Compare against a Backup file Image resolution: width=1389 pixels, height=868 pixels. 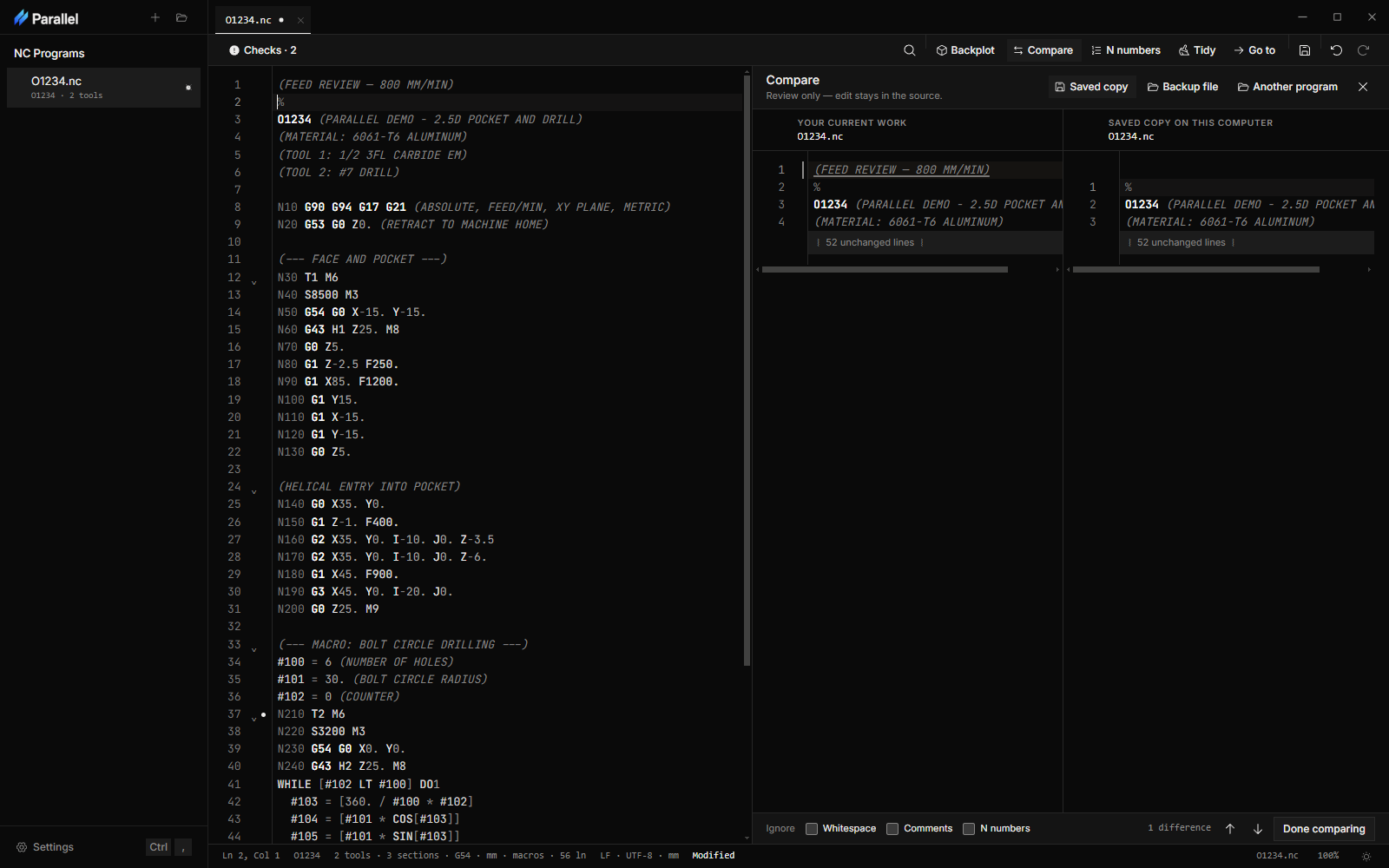click(1182, 87)
